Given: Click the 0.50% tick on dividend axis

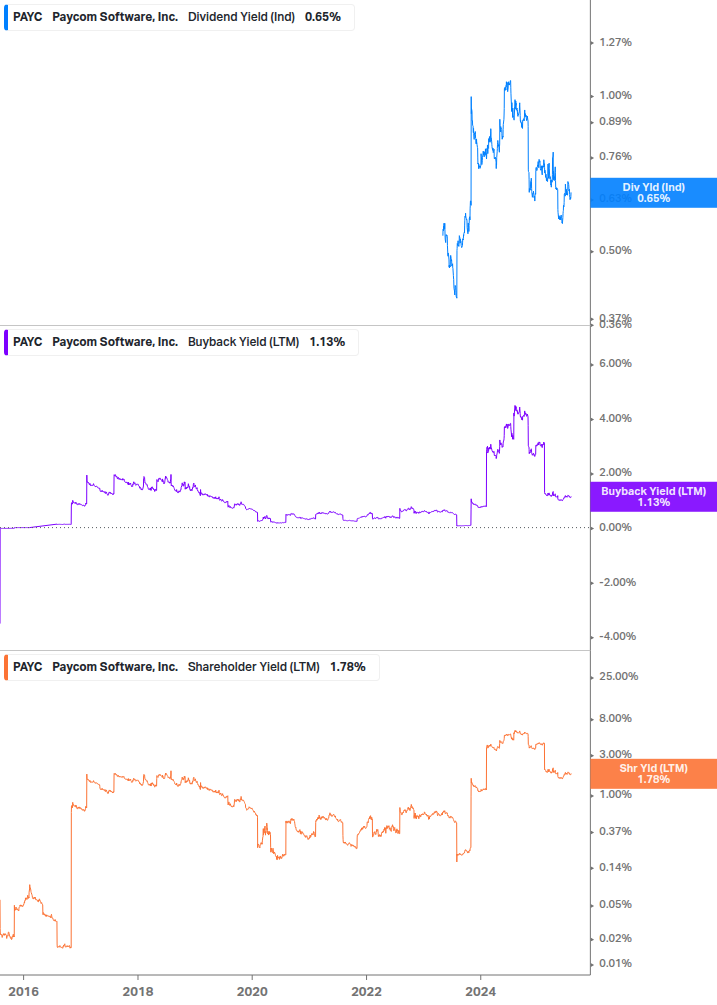Looking at the screenshot, I should [615, 250].
